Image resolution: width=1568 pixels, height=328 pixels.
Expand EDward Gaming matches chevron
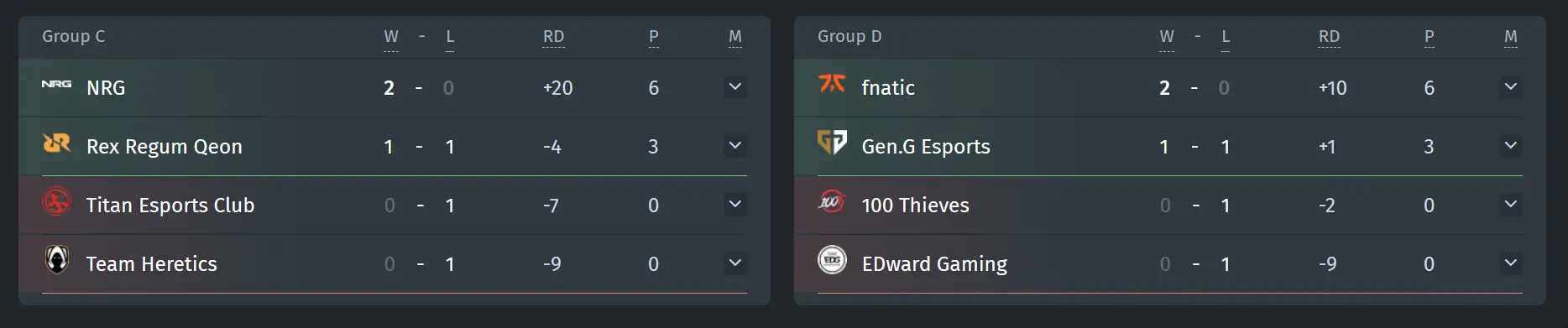point(1511,263)
